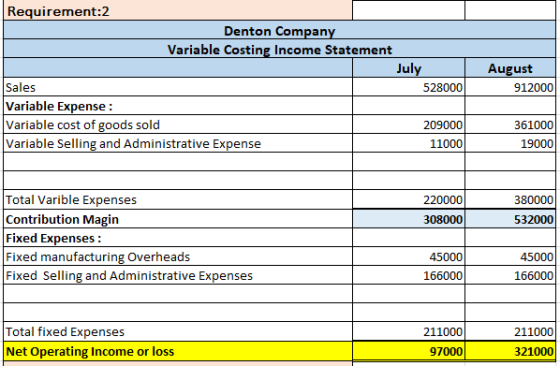Click the July column header
The height and width of the screenshot is (366, 560).
409,68
